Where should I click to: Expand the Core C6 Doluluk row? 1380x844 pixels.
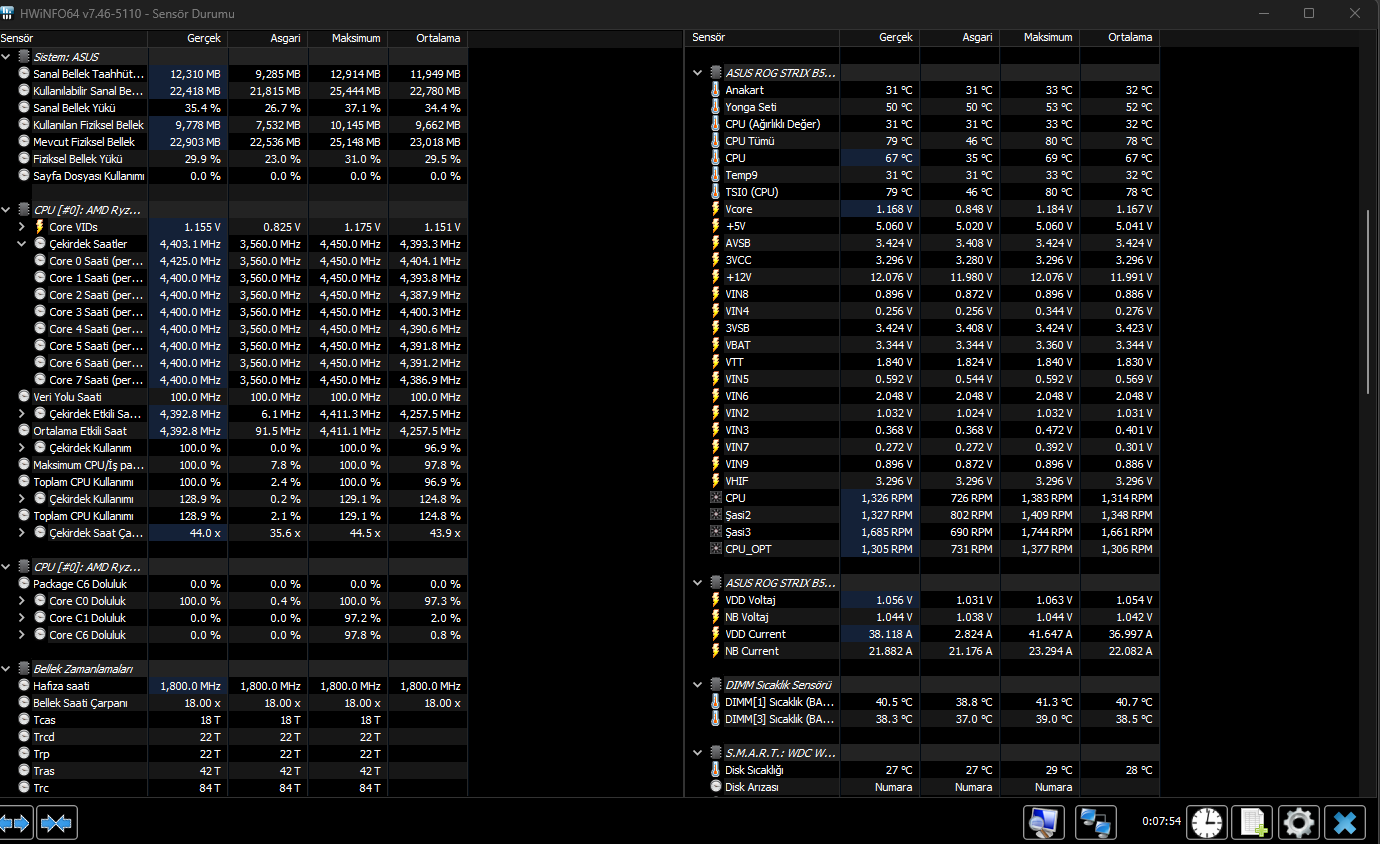click(x=22, y=635)
